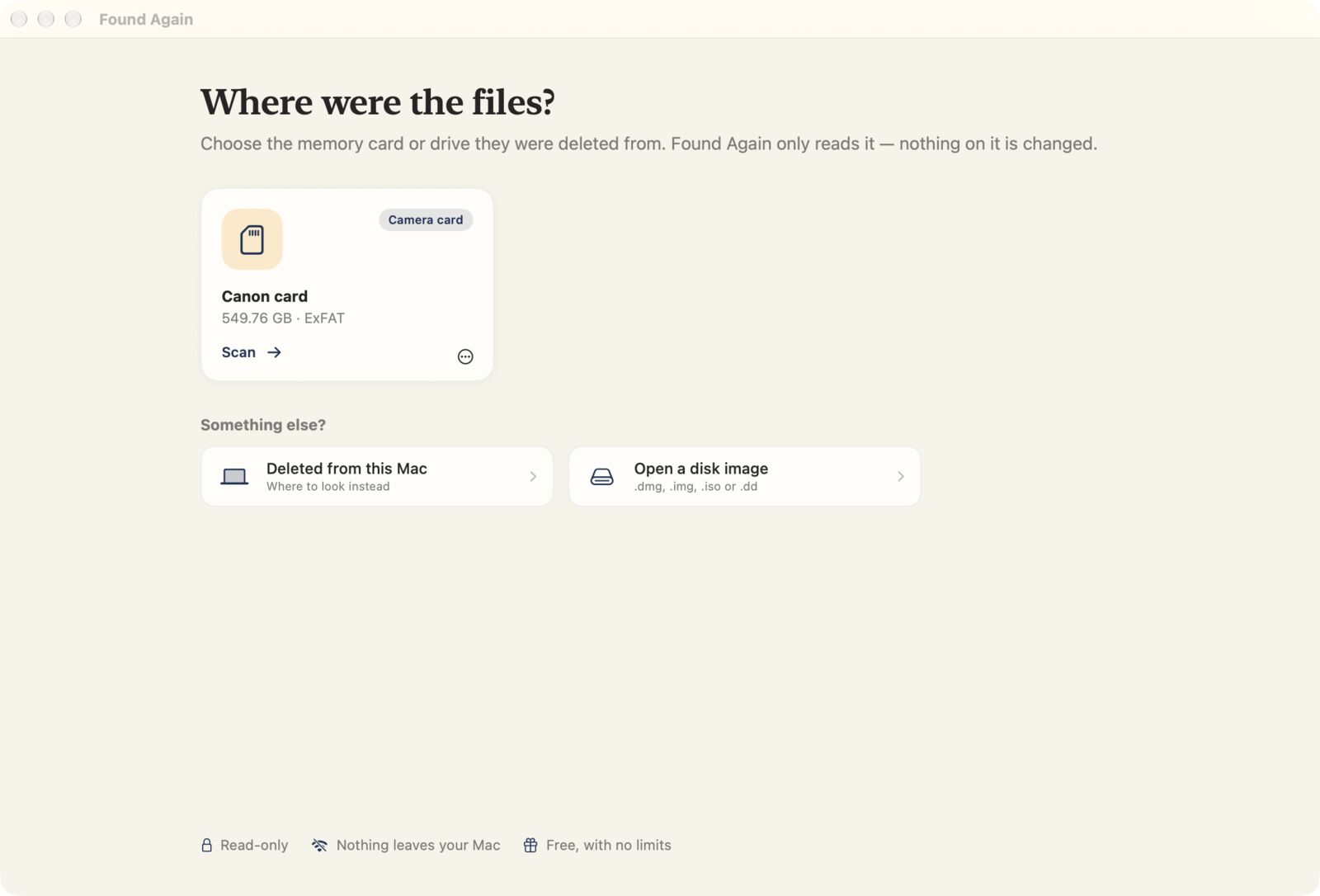
Task: Click the laptop icon in Deleted from this Mac
Action: [234, 477]
